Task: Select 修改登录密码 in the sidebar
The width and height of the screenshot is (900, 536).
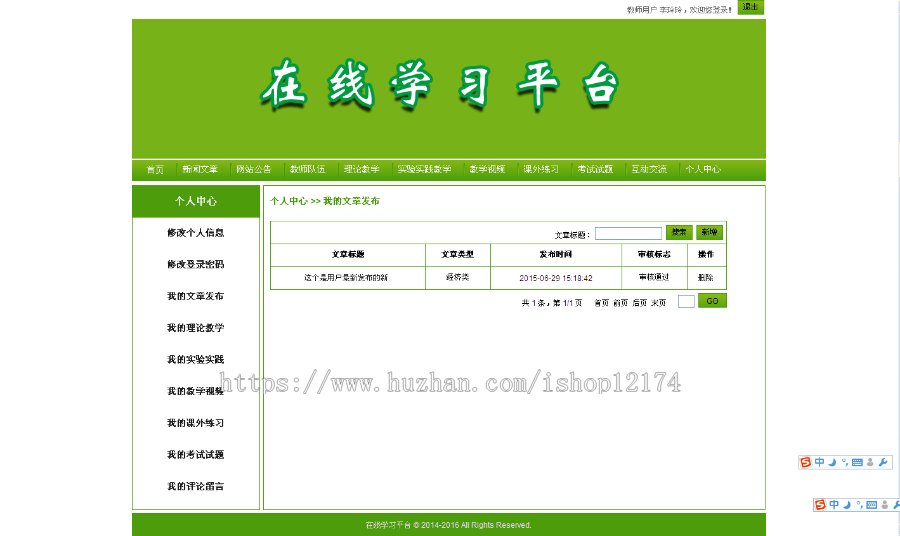Action: (196, 264)
